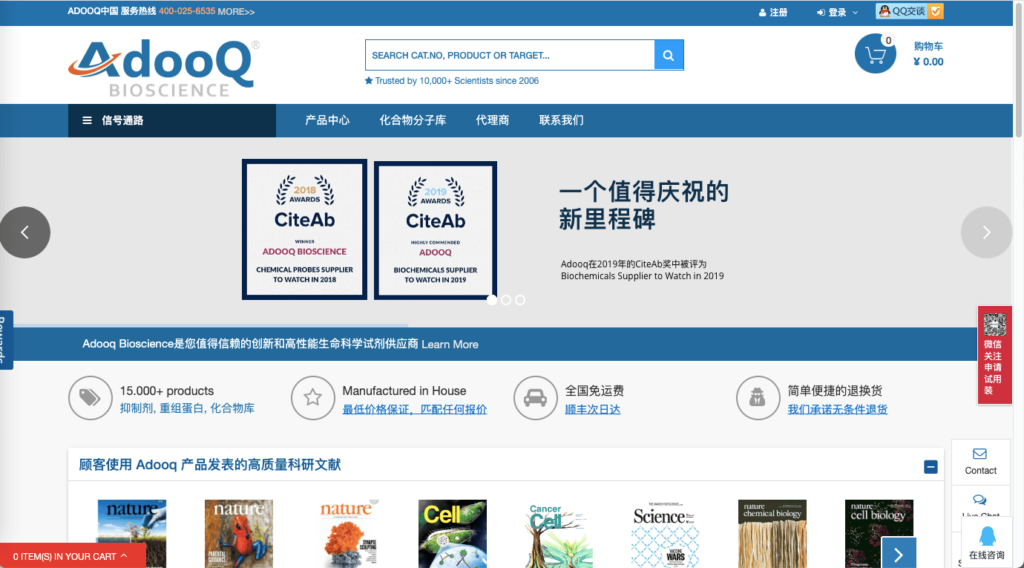The width and height of the screenshot is (1024, 568).
Task: Open Nature Cell Biology cover
Action: (x=879, y=533)
